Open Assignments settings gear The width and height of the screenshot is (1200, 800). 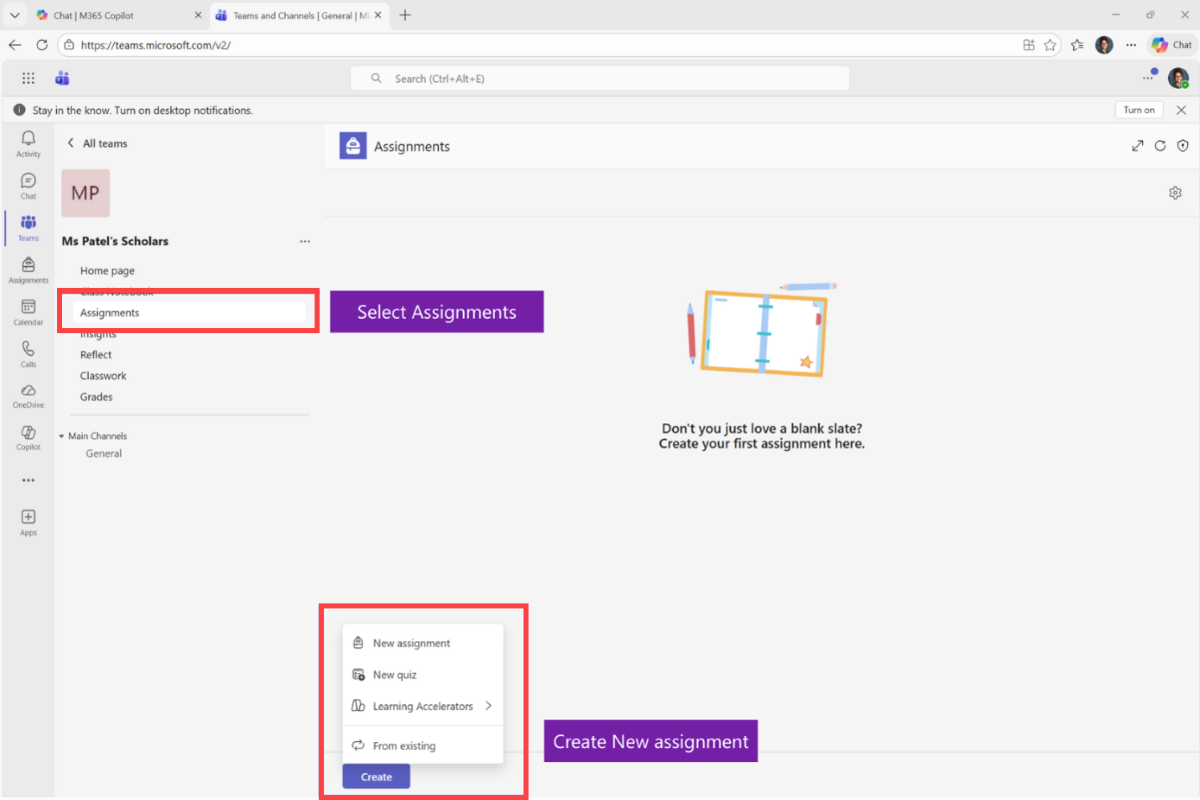click(1176, 193)
